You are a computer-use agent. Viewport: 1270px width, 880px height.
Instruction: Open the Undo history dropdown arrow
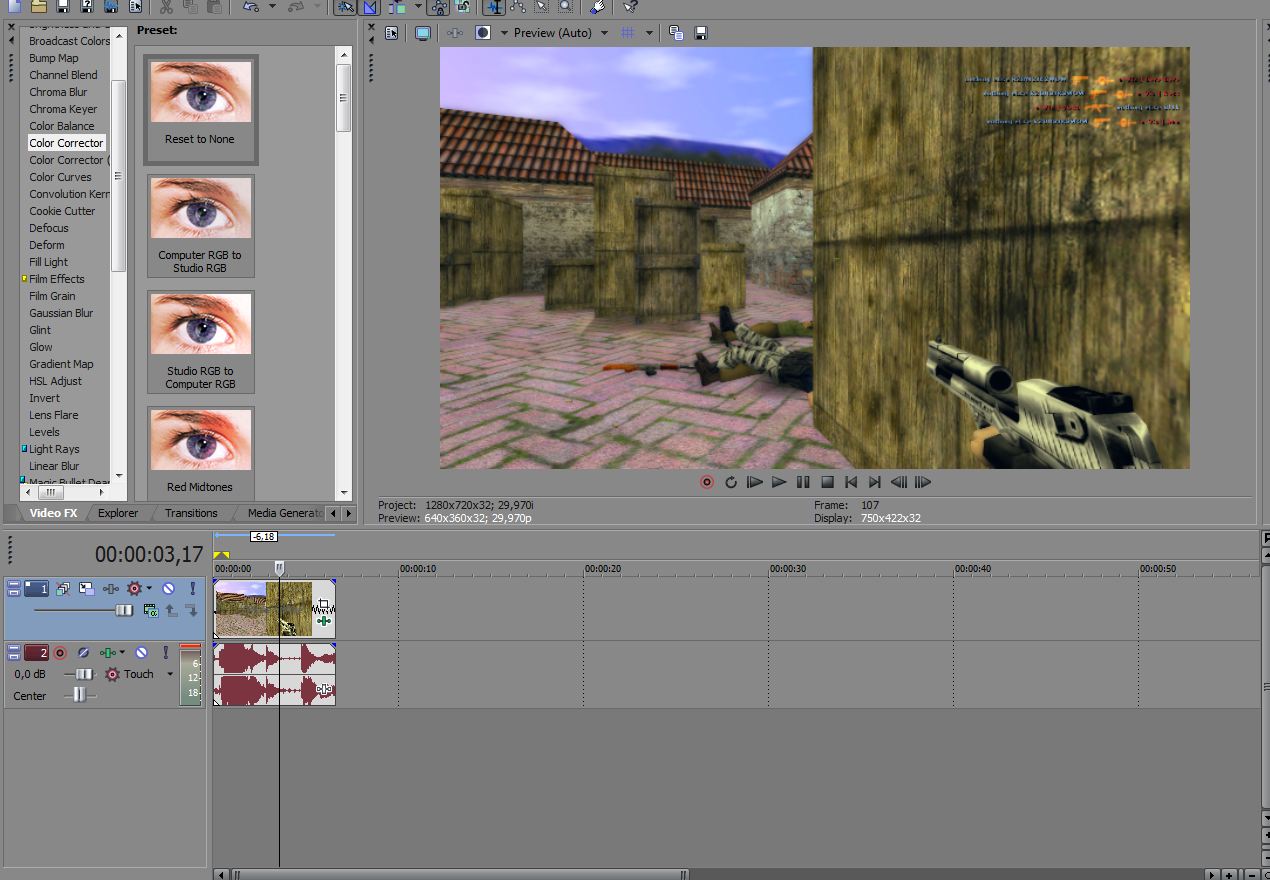pyautogui.click(x=272, y=7)
